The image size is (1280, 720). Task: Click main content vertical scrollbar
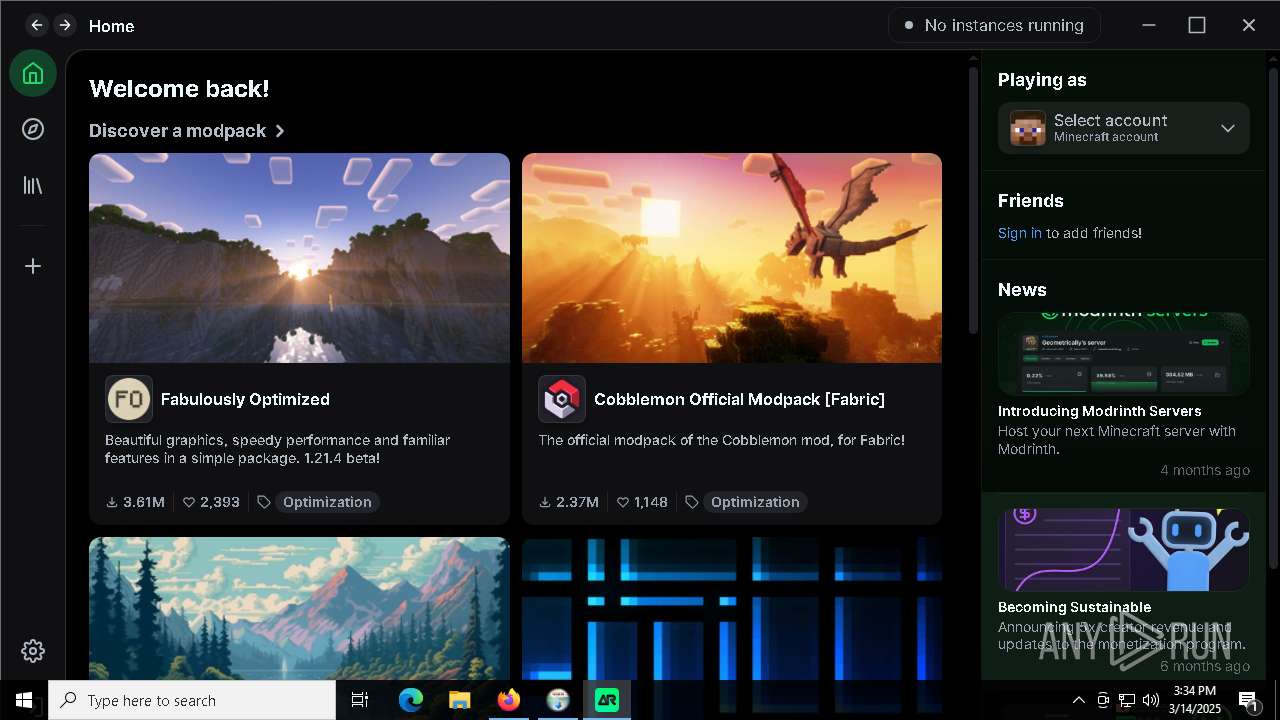pyautogui.click(x=973, y=200)
